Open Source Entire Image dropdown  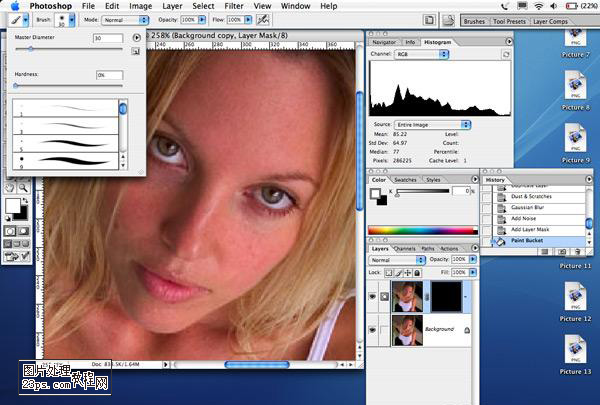[433, 125]
